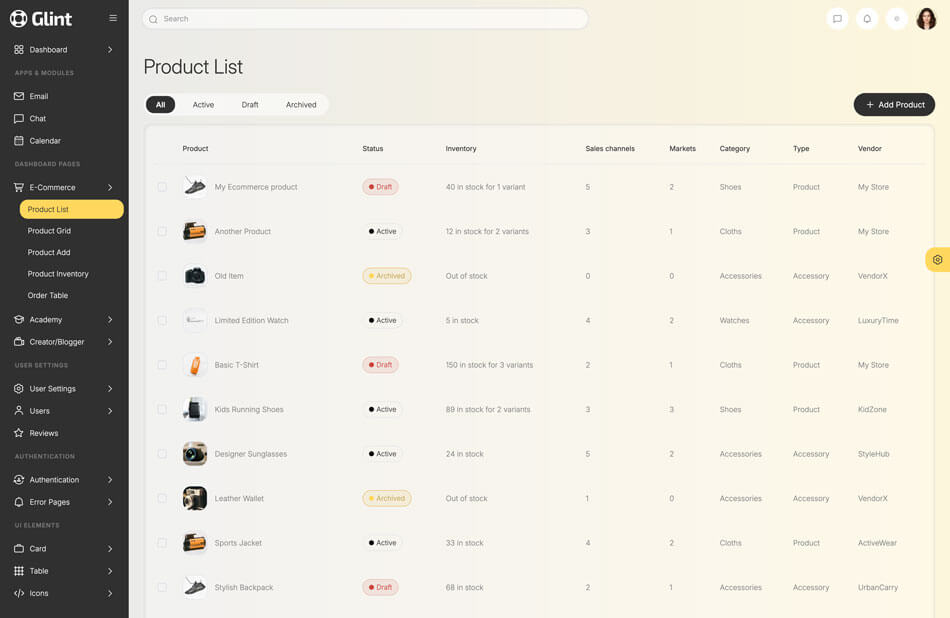Open the user profile avatar

click(926, 19)
